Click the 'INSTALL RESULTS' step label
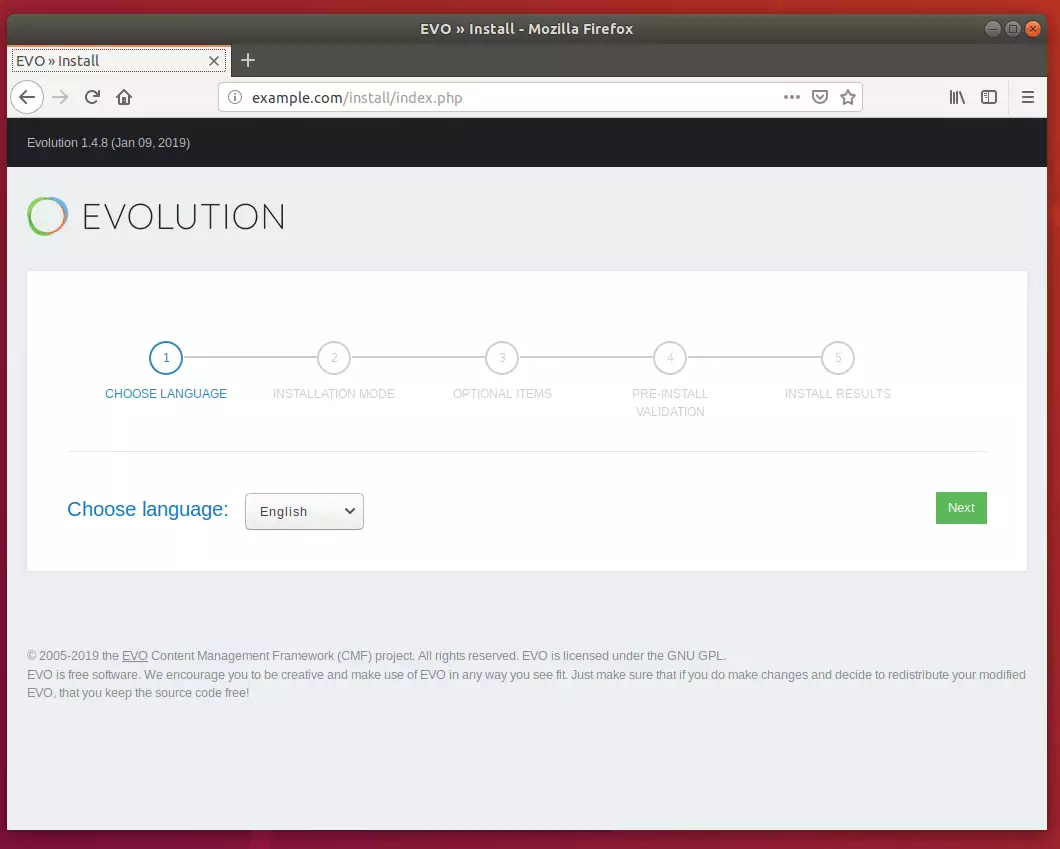 838,393
